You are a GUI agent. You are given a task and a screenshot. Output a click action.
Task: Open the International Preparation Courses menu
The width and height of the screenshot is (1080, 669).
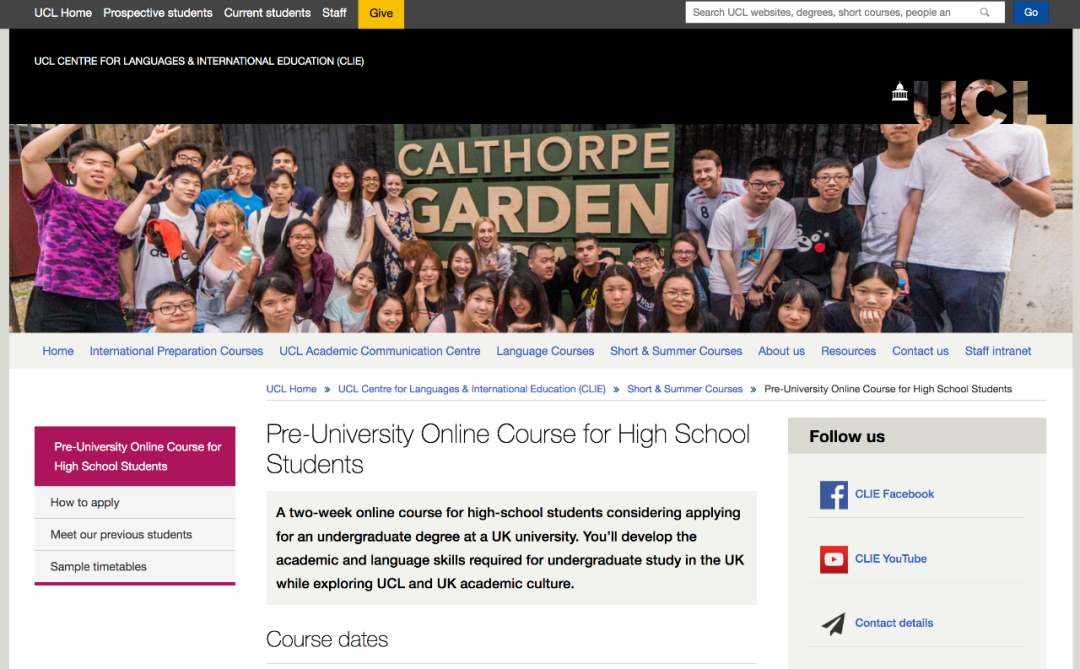176,351
